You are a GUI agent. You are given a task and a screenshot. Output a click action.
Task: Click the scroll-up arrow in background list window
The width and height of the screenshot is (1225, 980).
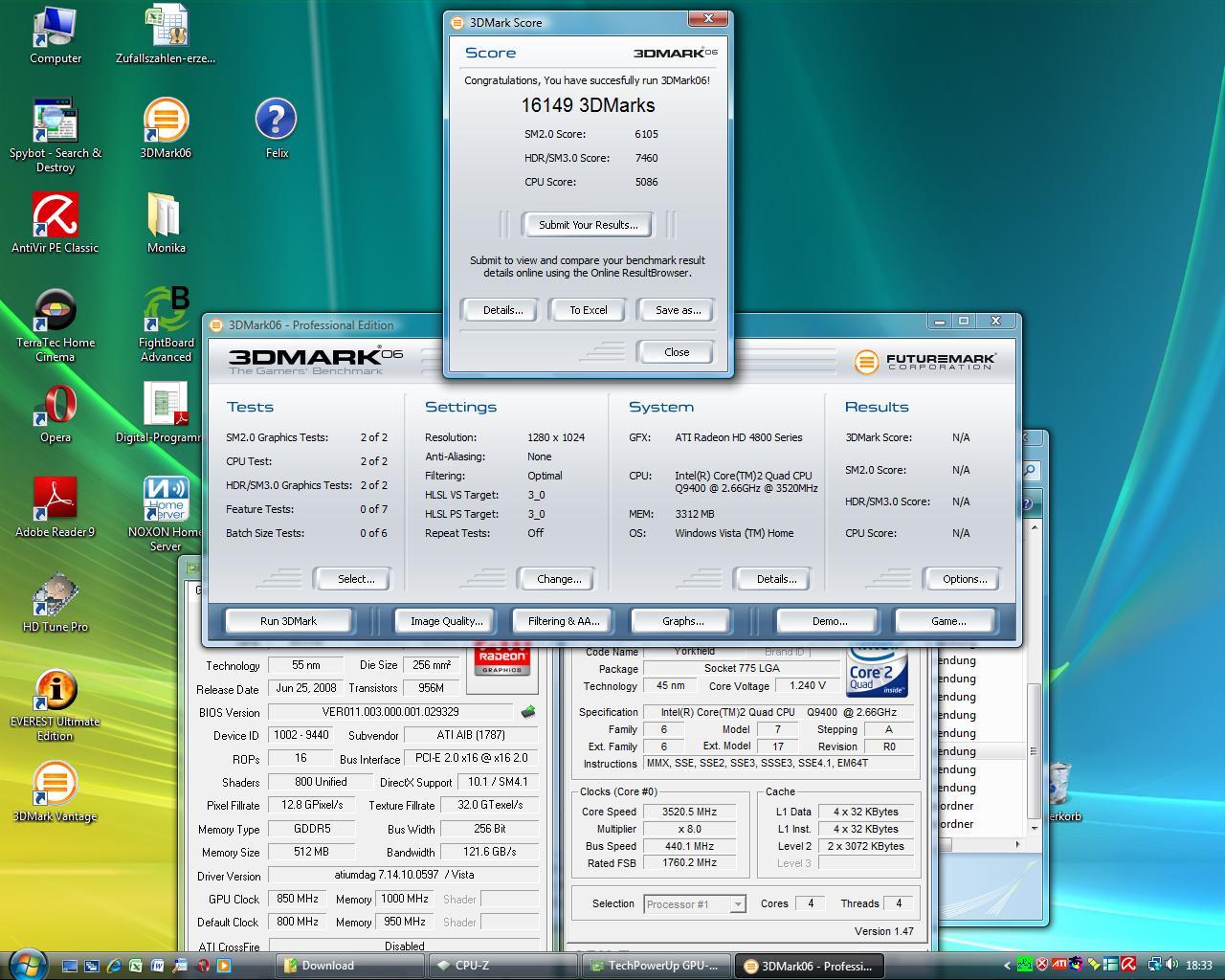[1034, 527]
